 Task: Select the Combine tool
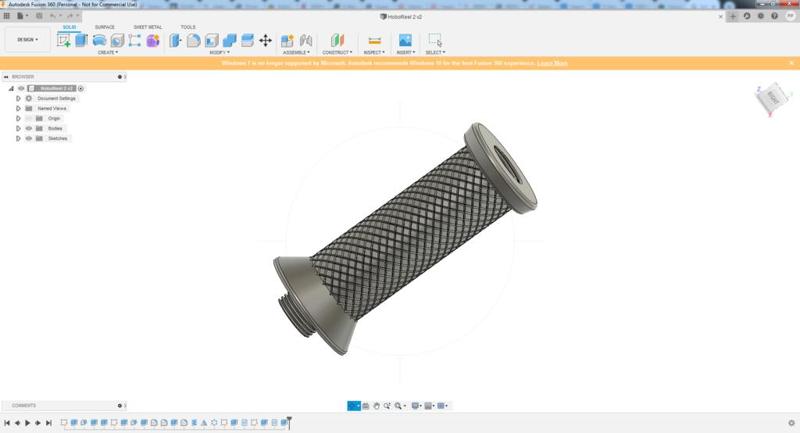230,40
